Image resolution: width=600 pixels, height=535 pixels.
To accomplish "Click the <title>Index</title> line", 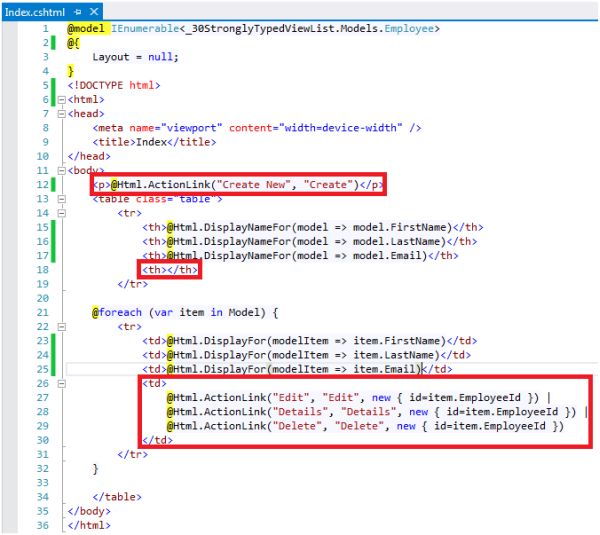I will click(x=154, y=142).
